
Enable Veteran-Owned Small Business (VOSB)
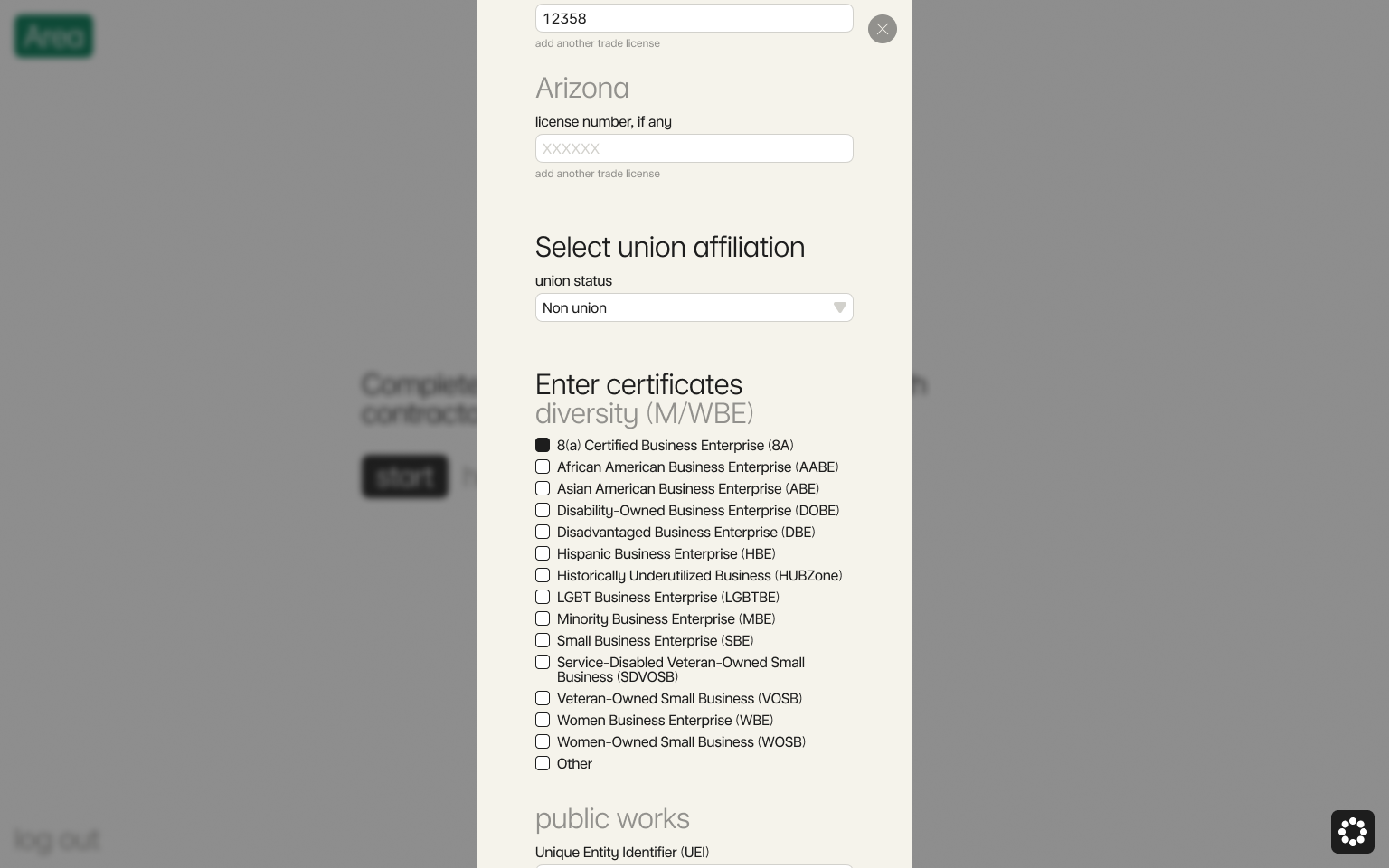(x=543, y=698)
